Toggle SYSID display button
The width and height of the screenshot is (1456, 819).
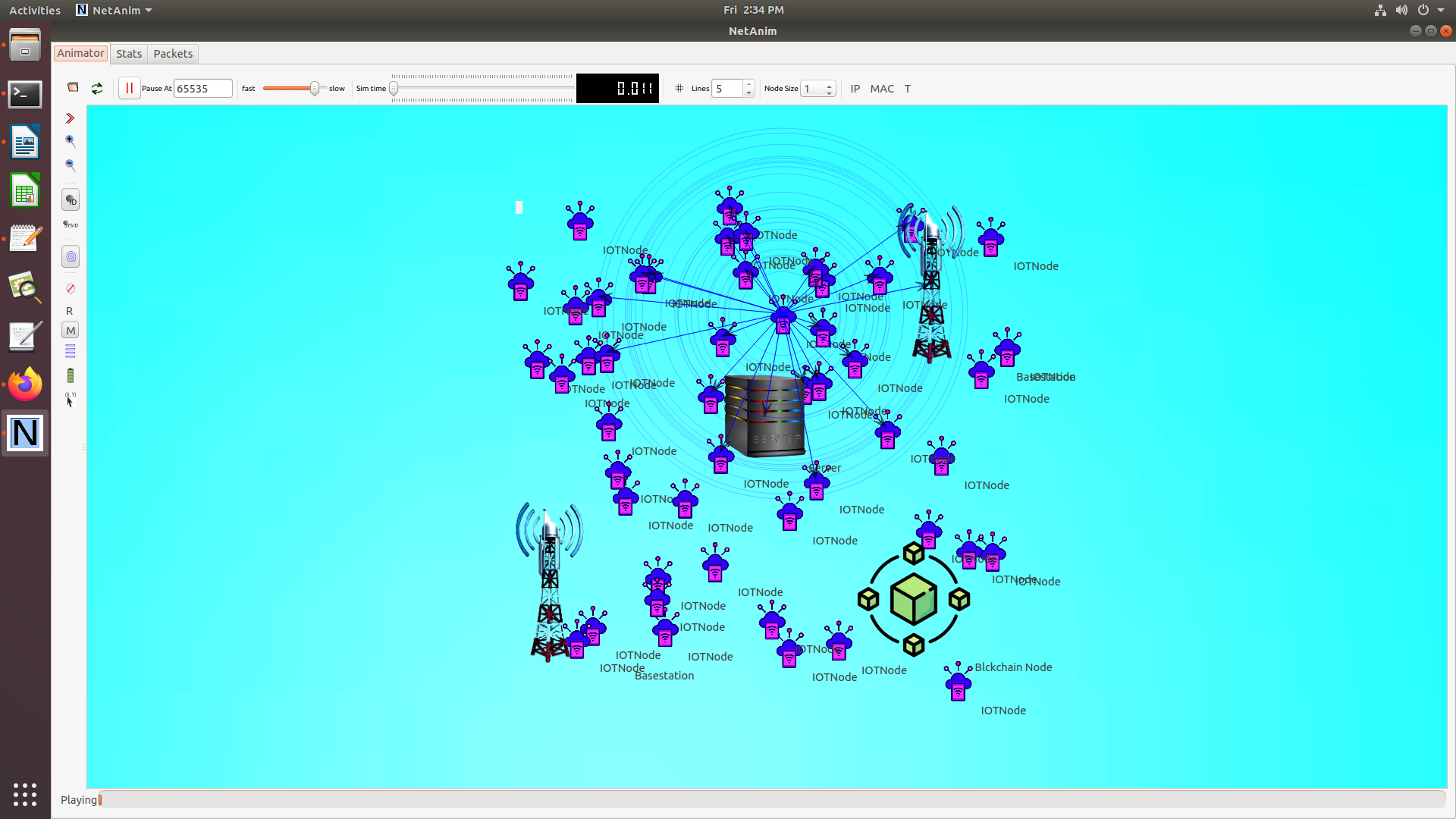click(x=71, y=225)
